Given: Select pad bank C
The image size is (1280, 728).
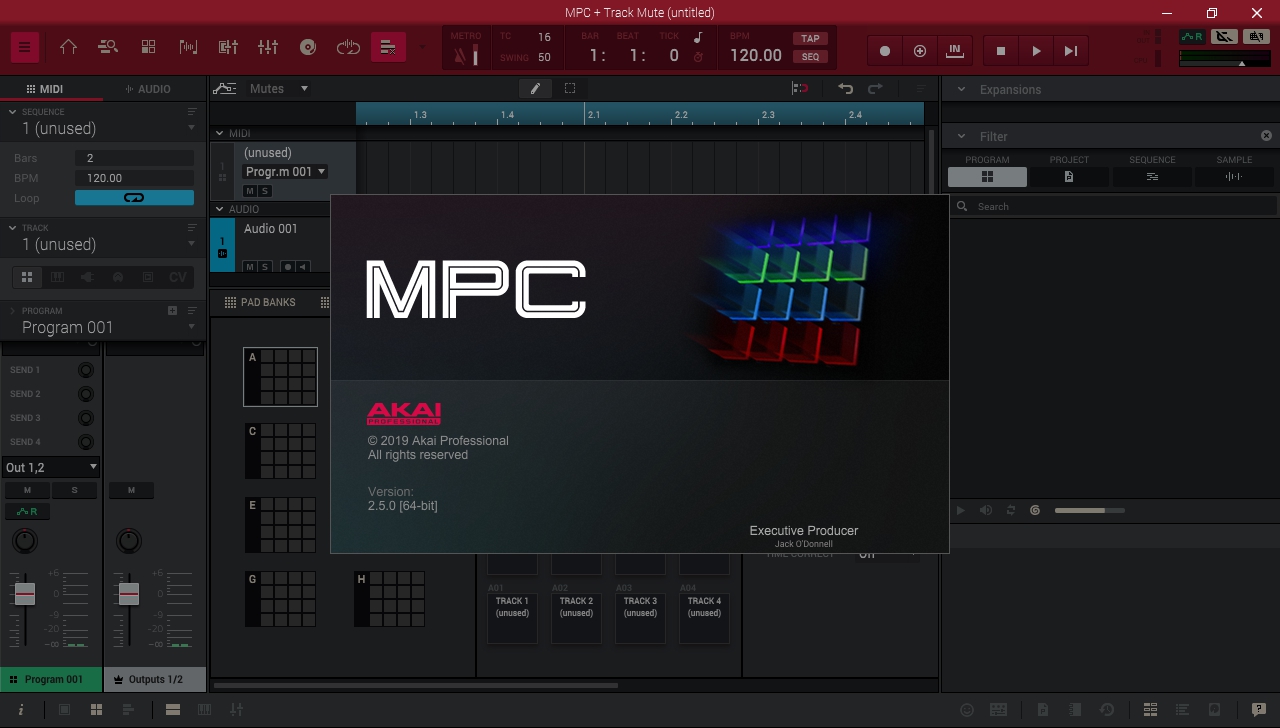Looking at the screenshot, I should point(280,451).
